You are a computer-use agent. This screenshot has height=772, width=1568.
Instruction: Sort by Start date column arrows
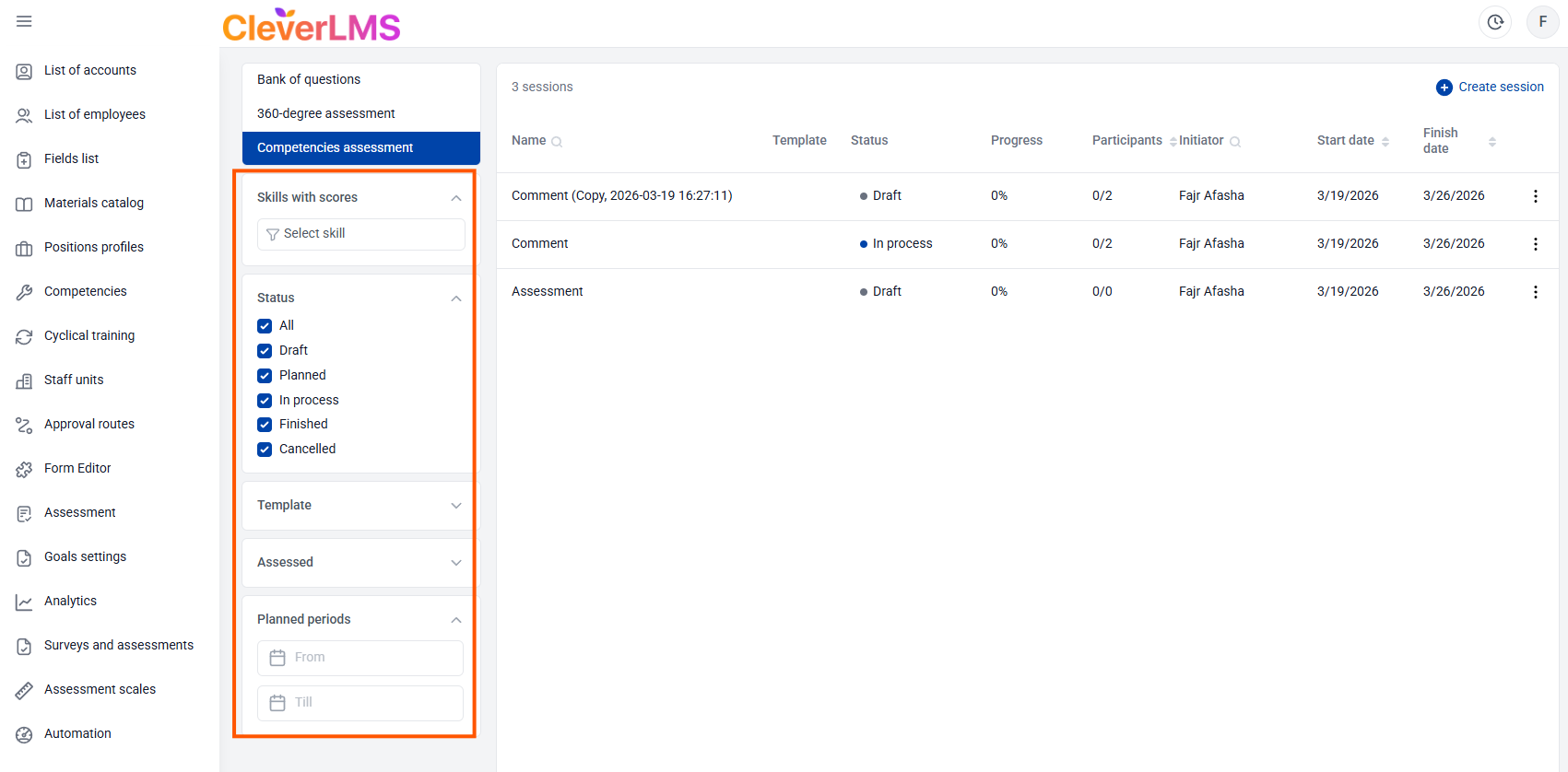point(1385,141)
